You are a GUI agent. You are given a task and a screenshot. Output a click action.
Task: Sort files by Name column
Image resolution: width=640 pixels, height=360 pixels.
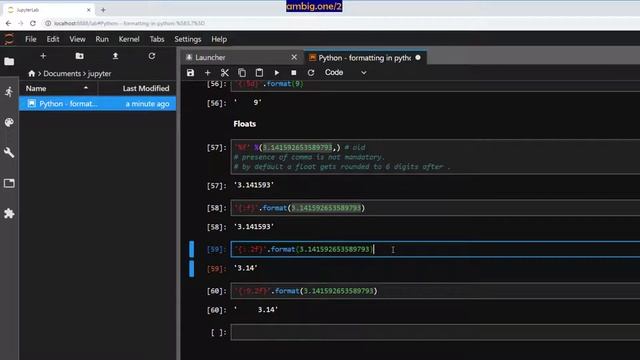[x=57, y=88]
